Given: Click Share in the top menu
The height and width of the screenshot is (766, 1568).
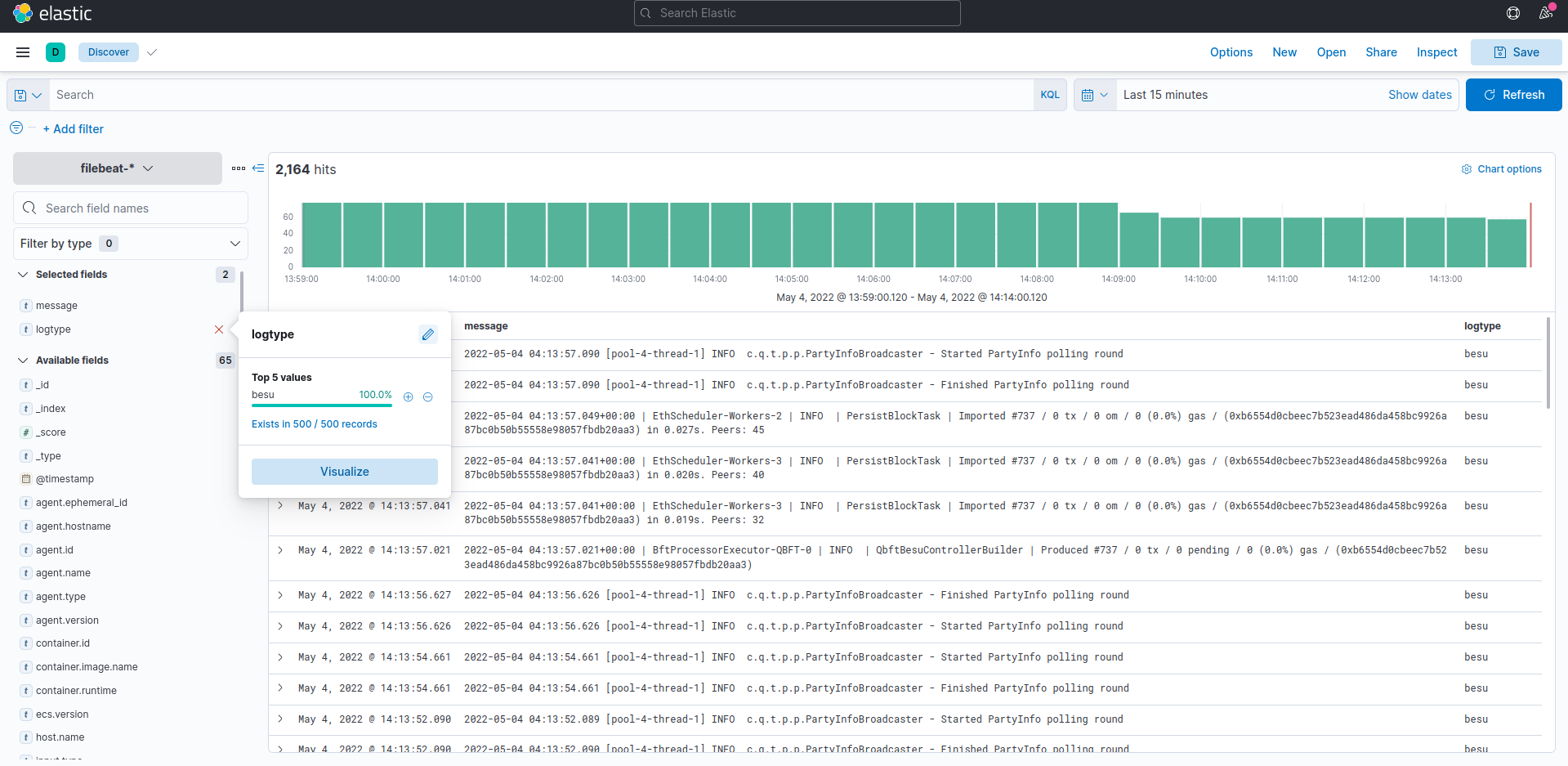Looking at the screenshot, I should point(1381,52).
